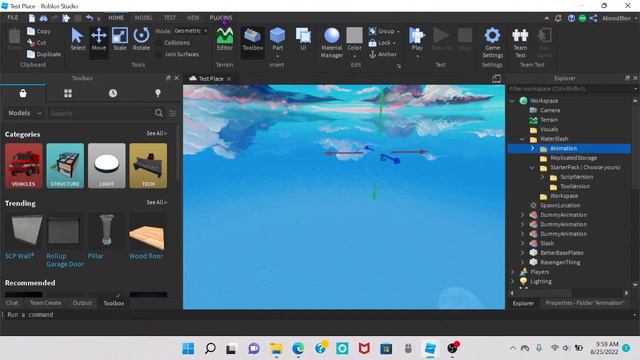Screen dimensions: 640x360
Task: Open the Group dropdown arrow
Action: click(x=398, y=31)
